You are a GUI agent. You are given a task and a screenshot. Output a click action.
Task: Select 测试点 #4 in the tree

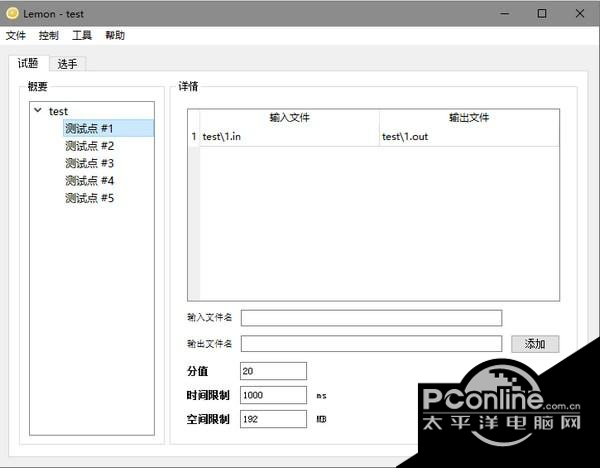coord(90,181)
